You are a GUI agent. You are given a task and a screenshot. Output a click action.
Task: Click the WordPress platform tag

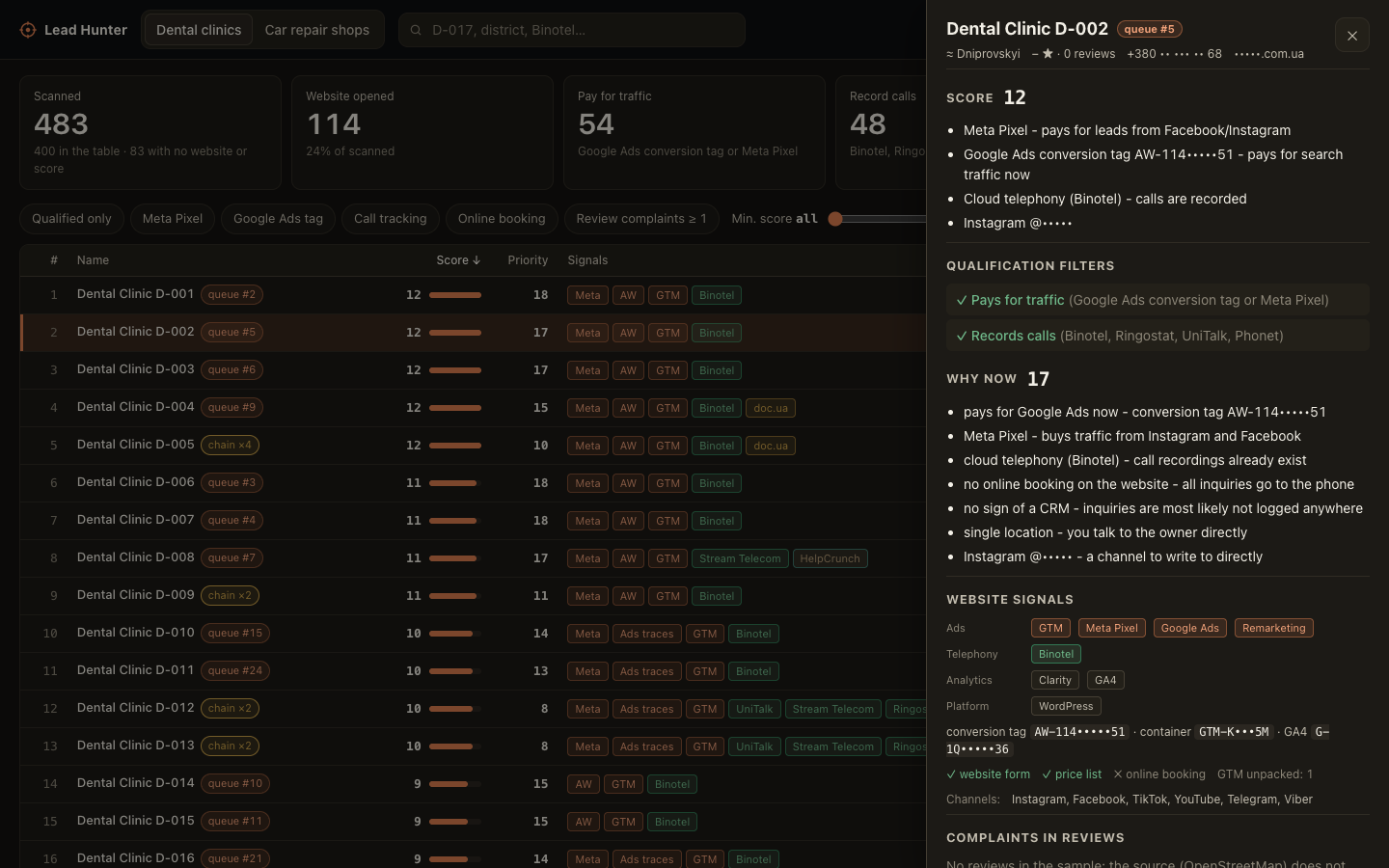click(x=1066, y=706)
